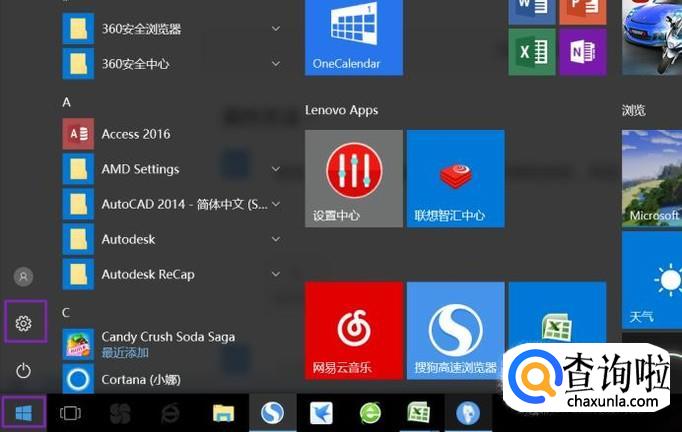Select the Autodesk ReCap folder name

point(148,275)
